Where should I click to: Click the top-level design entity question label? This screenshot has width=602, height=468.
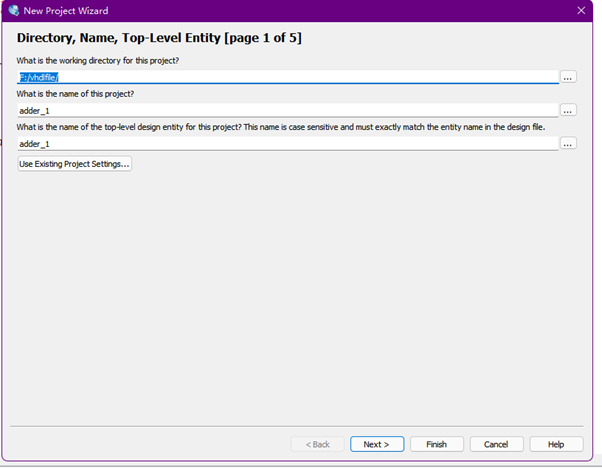pyautogui.click(x=281, y=127)
